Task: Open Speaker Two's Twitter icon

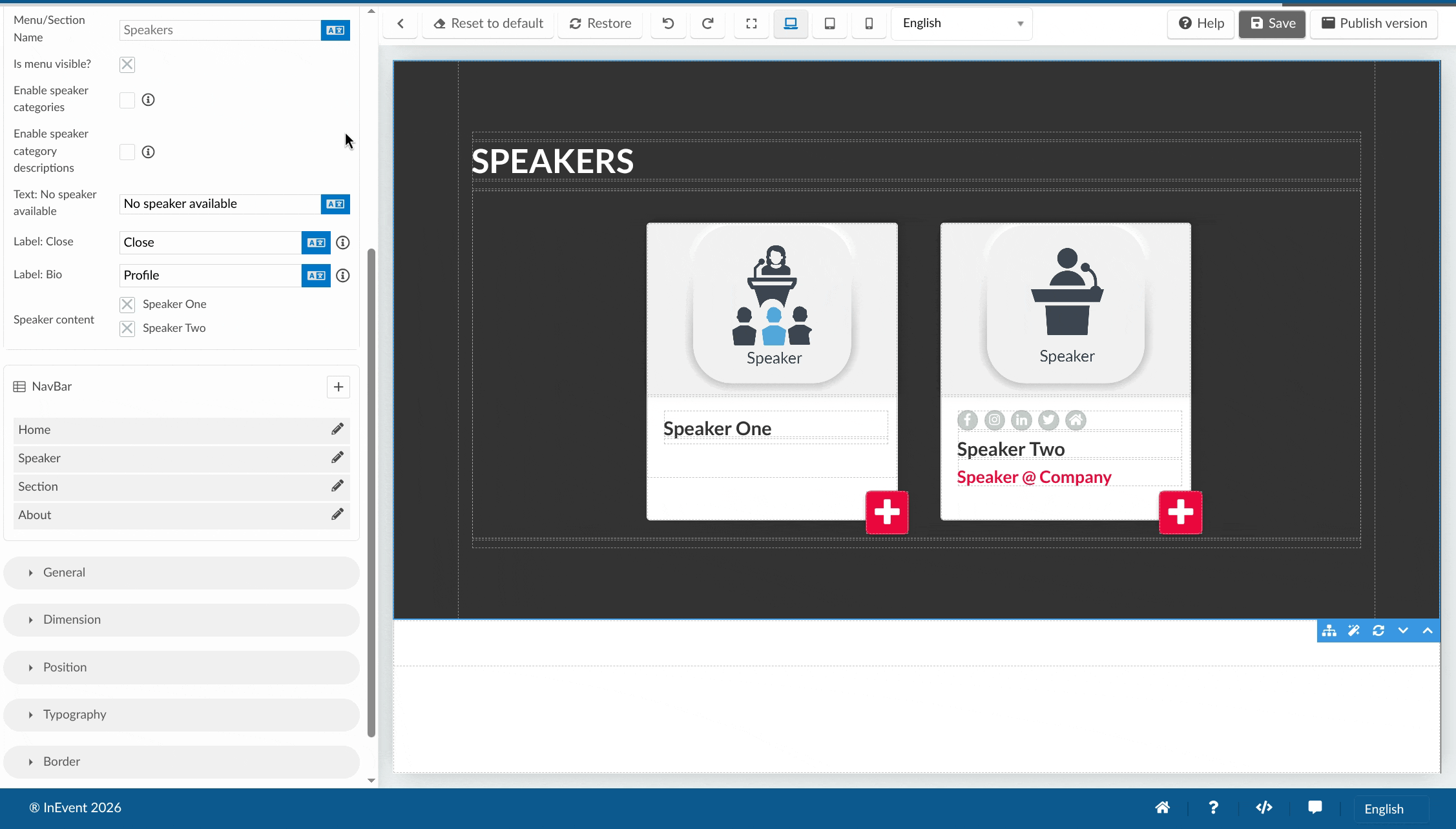Action: tap(1048, 420)
